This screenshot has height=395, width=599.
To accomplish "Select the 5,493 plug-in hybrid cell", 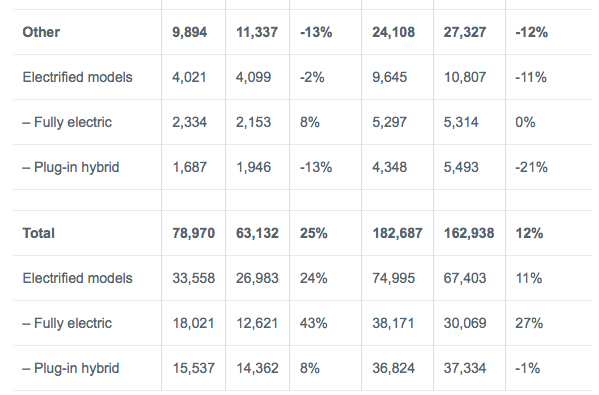I will [x=461, y=167].
